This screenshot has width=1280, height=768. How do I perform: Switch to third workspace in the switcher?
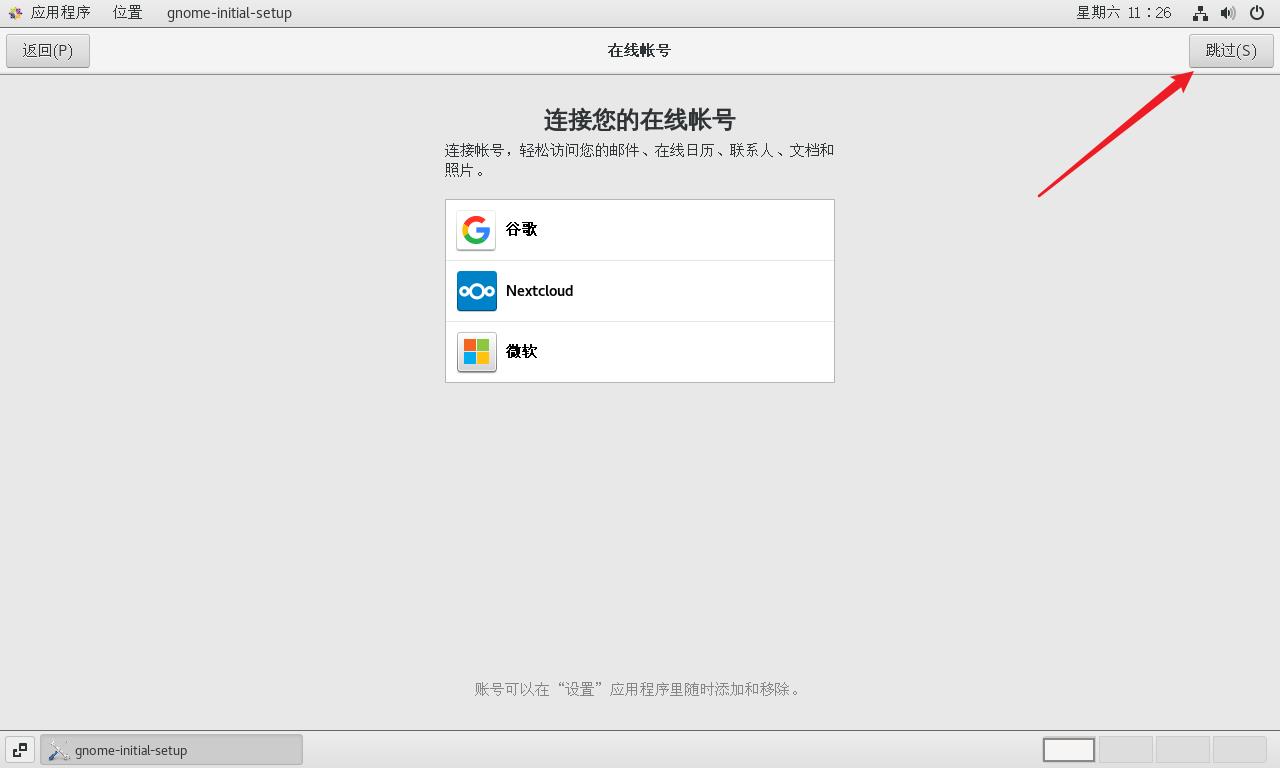point(1183,750)
